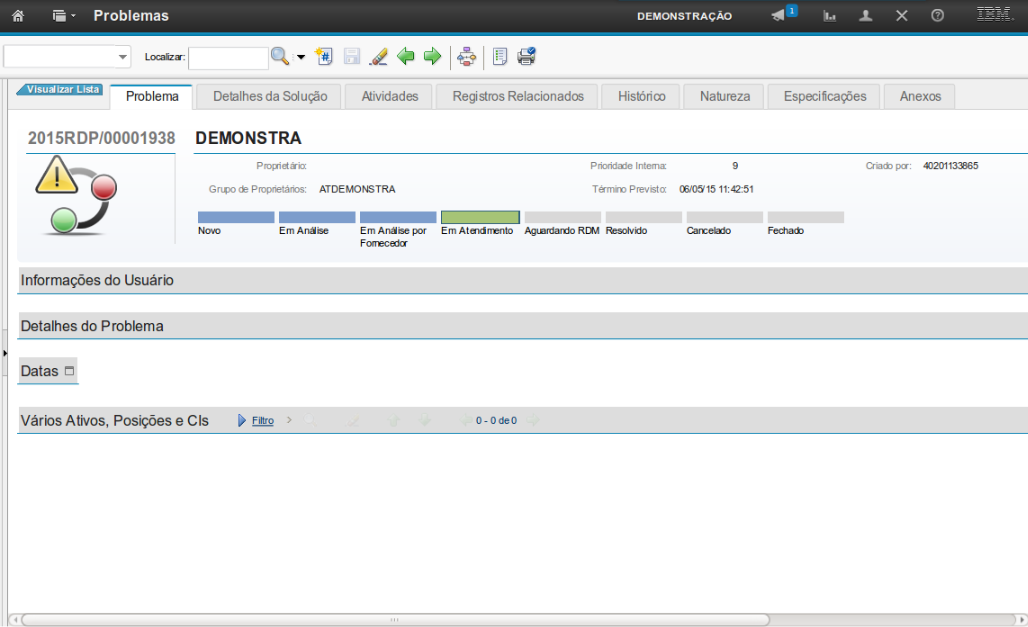Click the Visualizar Lista button
The width and height of the screenshot is (1028, 627).
[x=62, y=89]
